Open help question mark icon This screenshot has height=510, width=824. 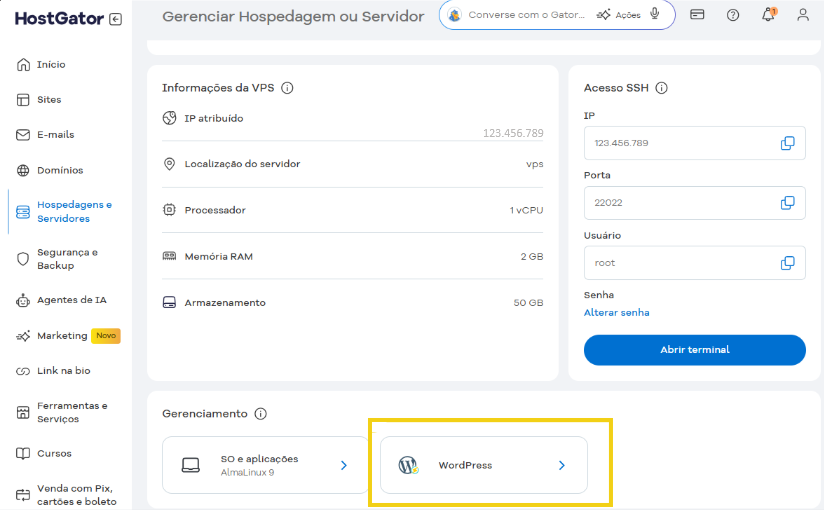coord(733,15)
